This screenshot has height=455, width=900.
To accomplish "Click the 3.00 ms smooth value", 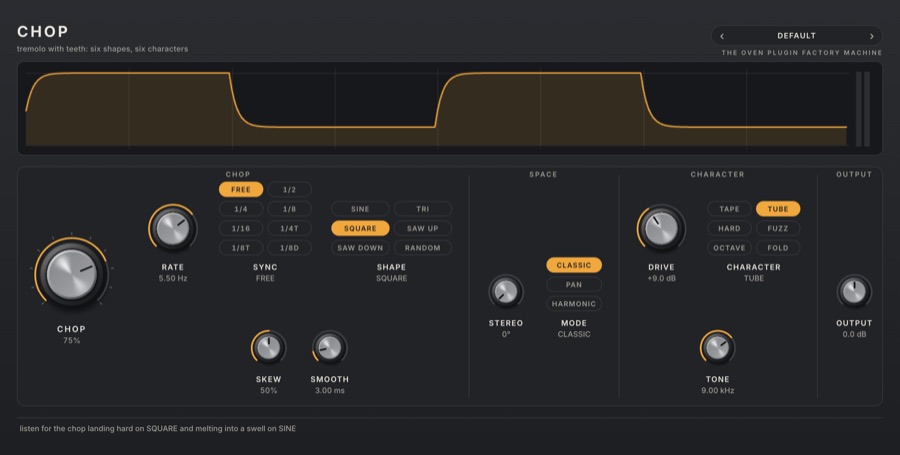I will coord(329,391).
